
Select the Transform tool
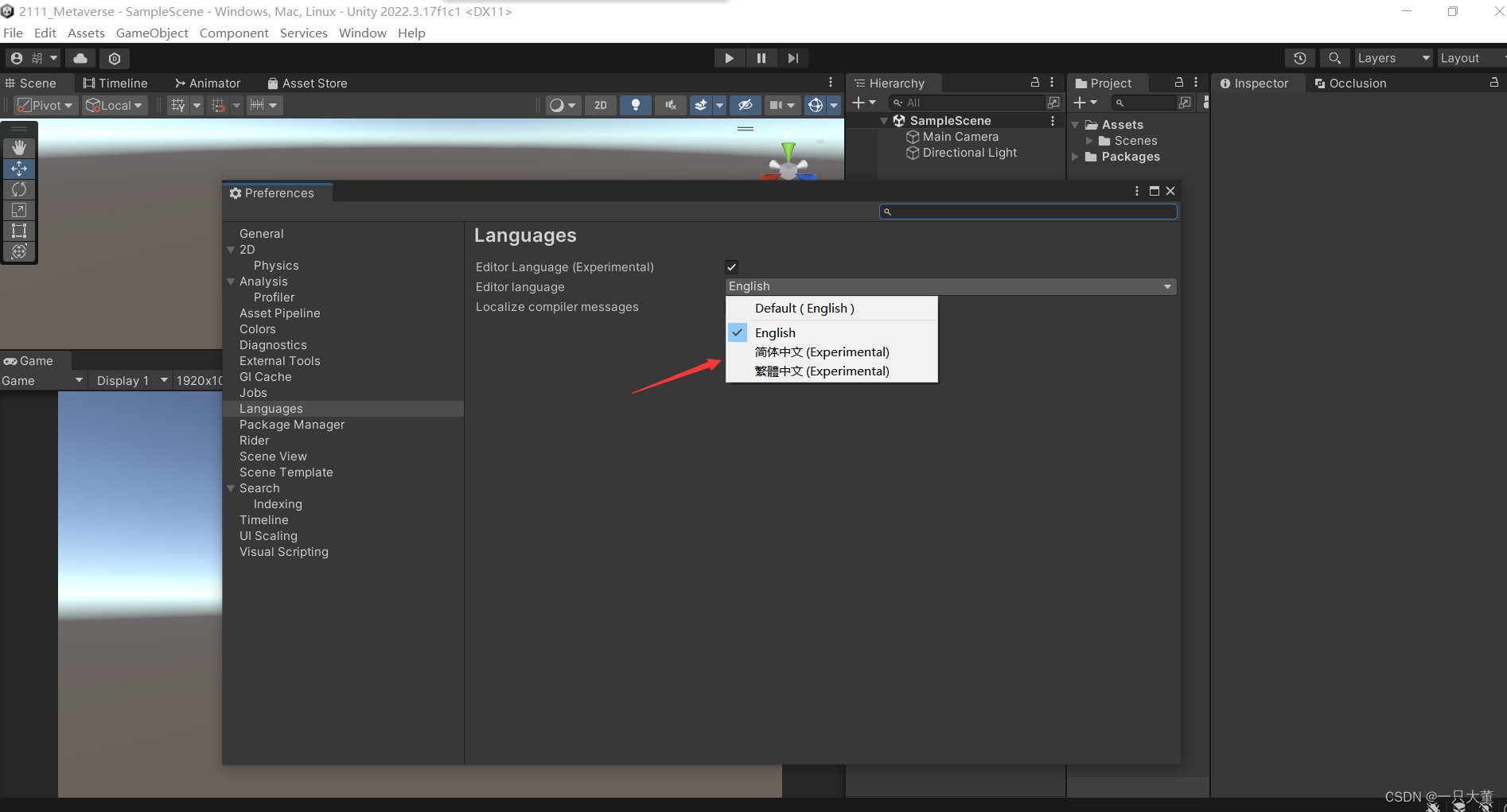point(19,251)
